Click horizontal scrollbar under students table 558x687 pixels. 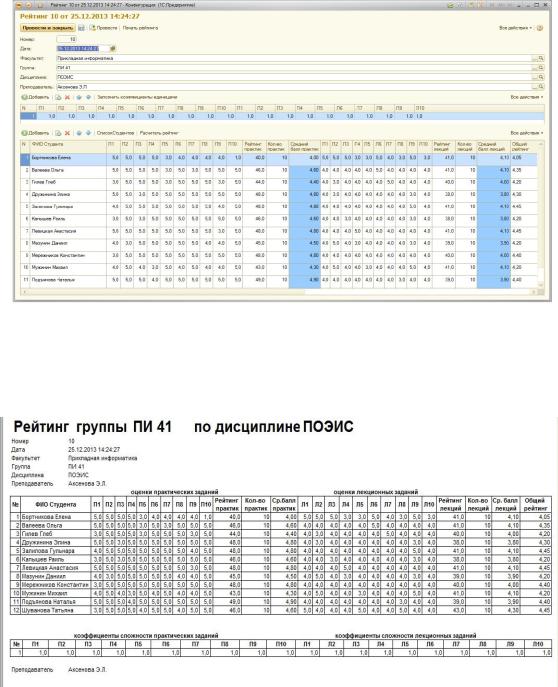point(279,292)
